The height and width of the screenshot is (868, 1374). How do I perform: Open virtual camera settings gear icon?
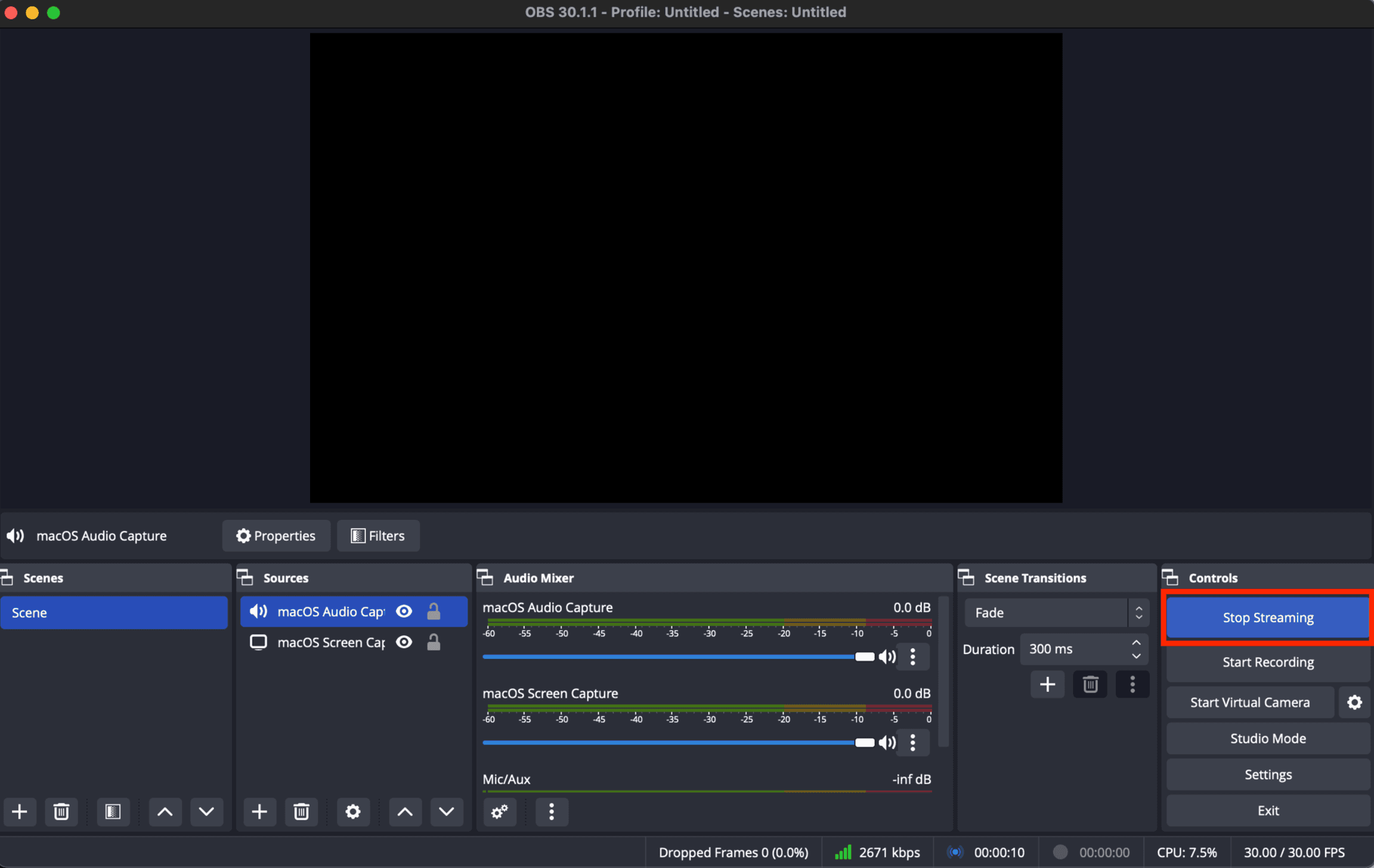(x=1354, y=702)
